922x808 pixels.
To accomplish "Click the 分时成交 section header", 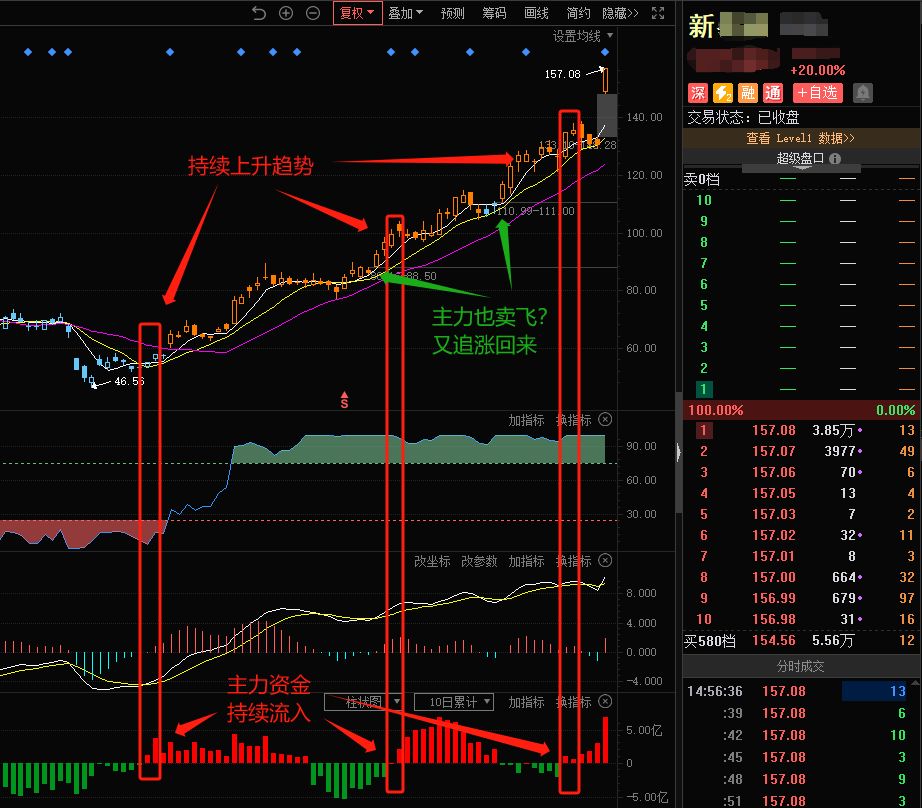I will (800, 666).
